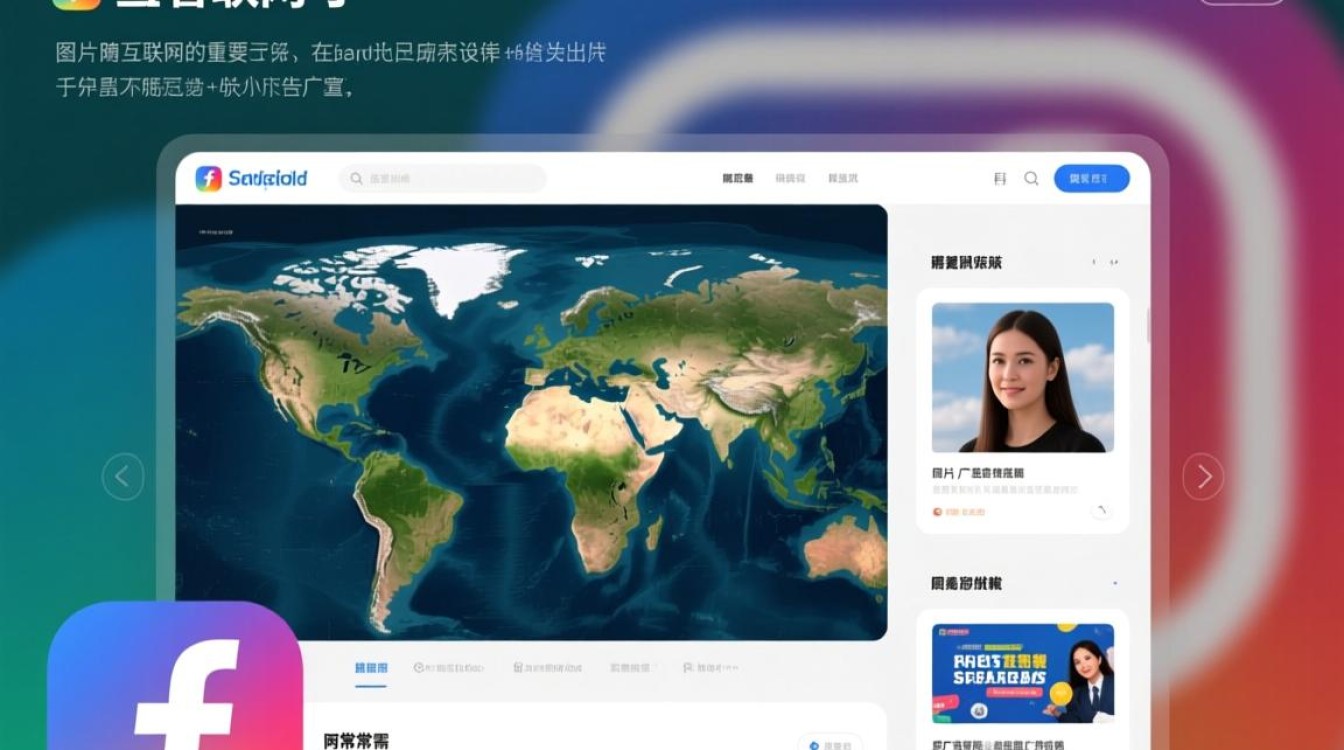Click the small arrows beside first sidebar heading
The width and height of the screenshot is (1344, 750).
click(x=1104, y=262)
